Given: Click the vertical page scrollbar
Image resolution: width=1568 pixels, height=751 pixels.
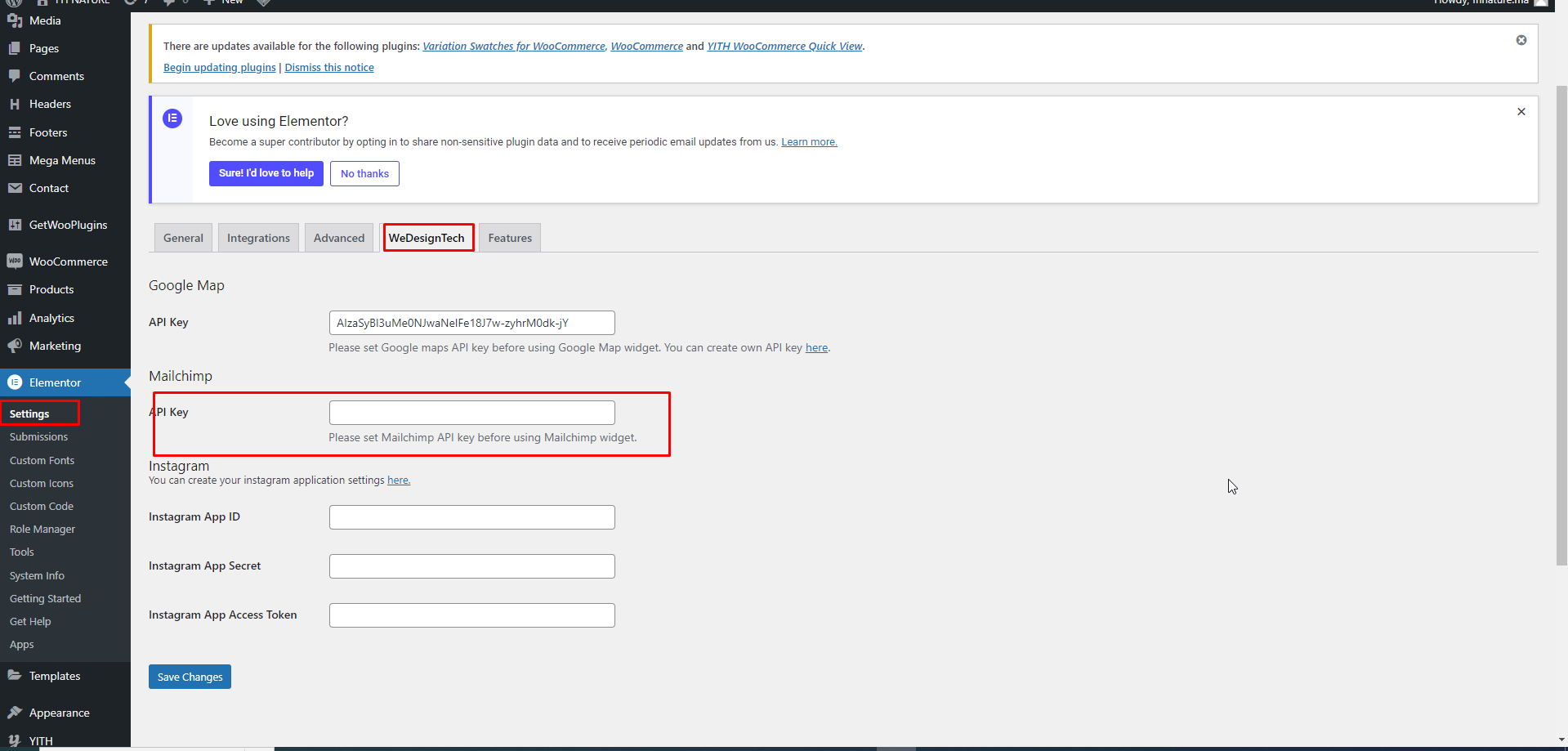Looking at the screenshot, I should coord(1561,325).
